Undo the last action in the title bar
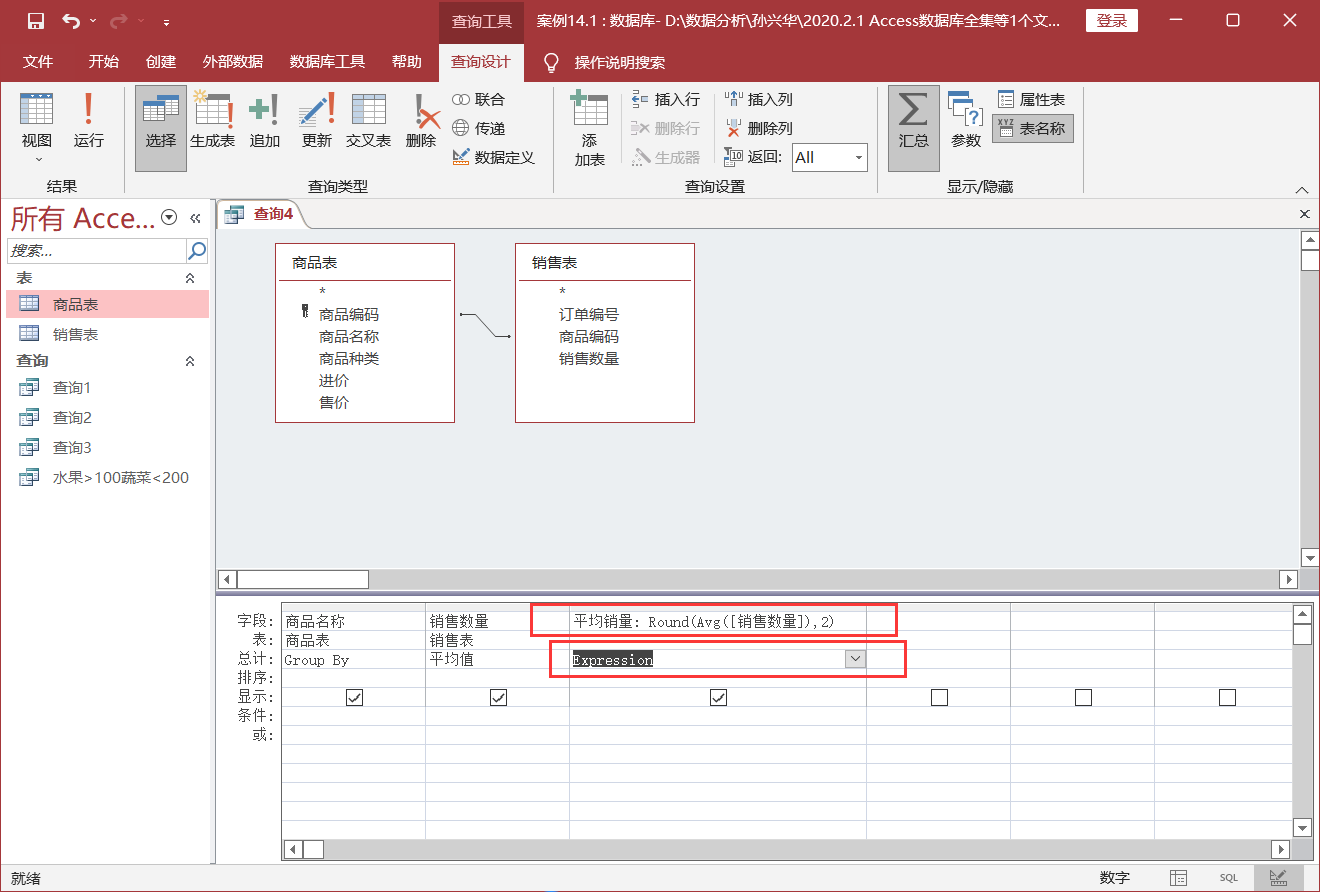The image size is (1320, 892). tap(71, 21)
